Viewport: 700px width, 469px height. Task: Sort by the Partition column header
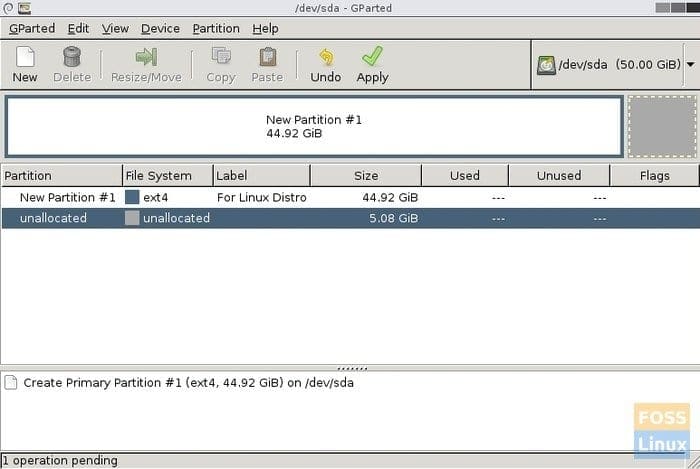(x=62, y=175)
